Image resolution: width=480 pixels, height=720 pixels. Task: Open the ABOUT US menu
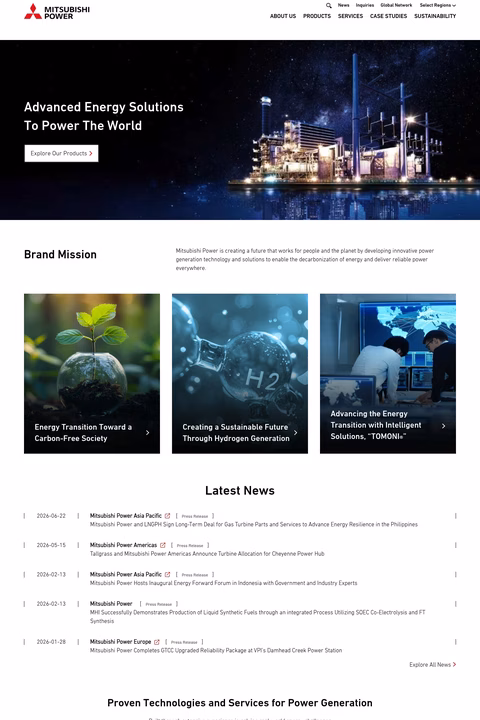[x=283, y=16]
